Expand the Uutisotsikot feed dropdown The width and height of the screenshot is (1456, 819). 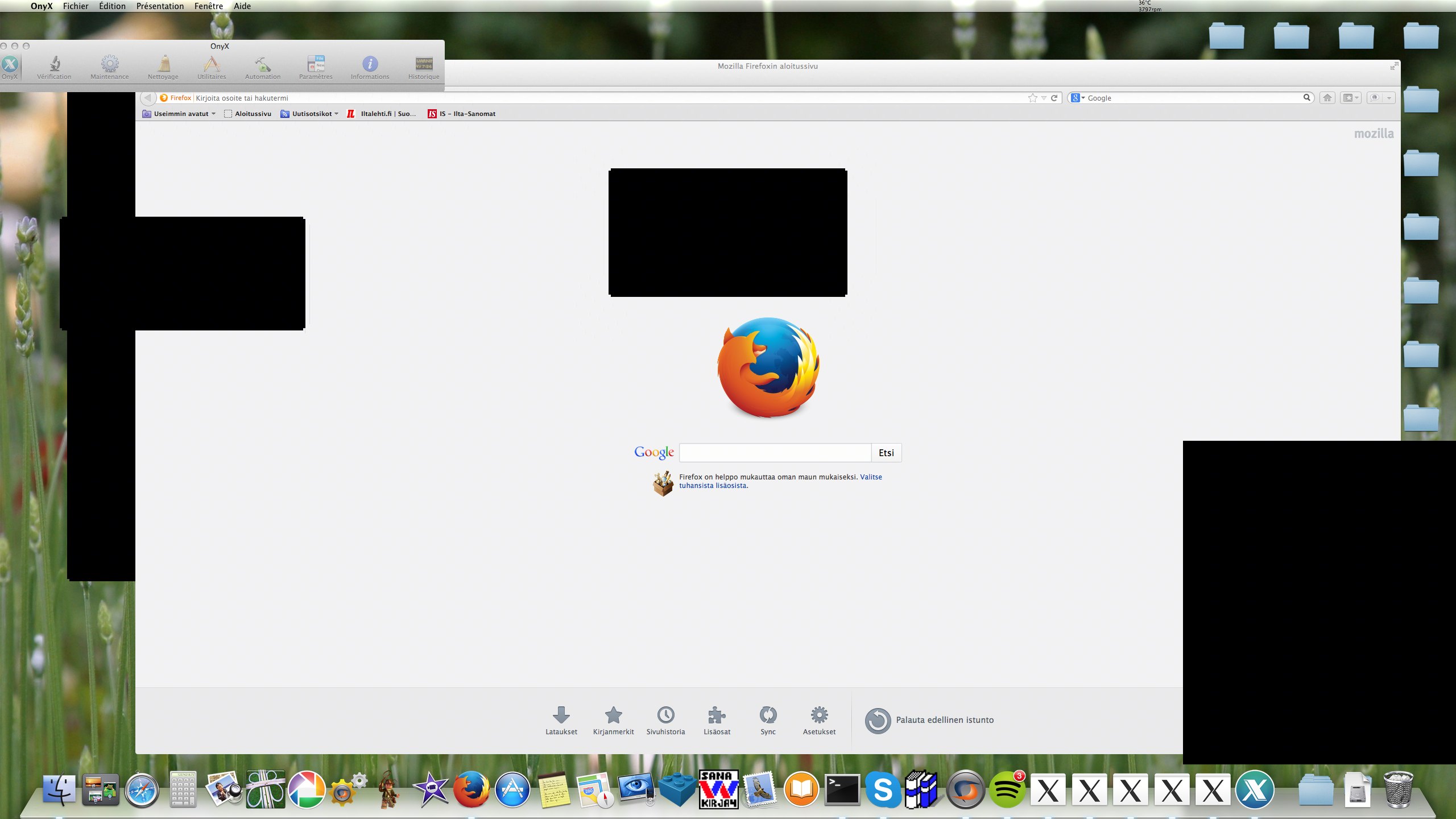point(336,114)
